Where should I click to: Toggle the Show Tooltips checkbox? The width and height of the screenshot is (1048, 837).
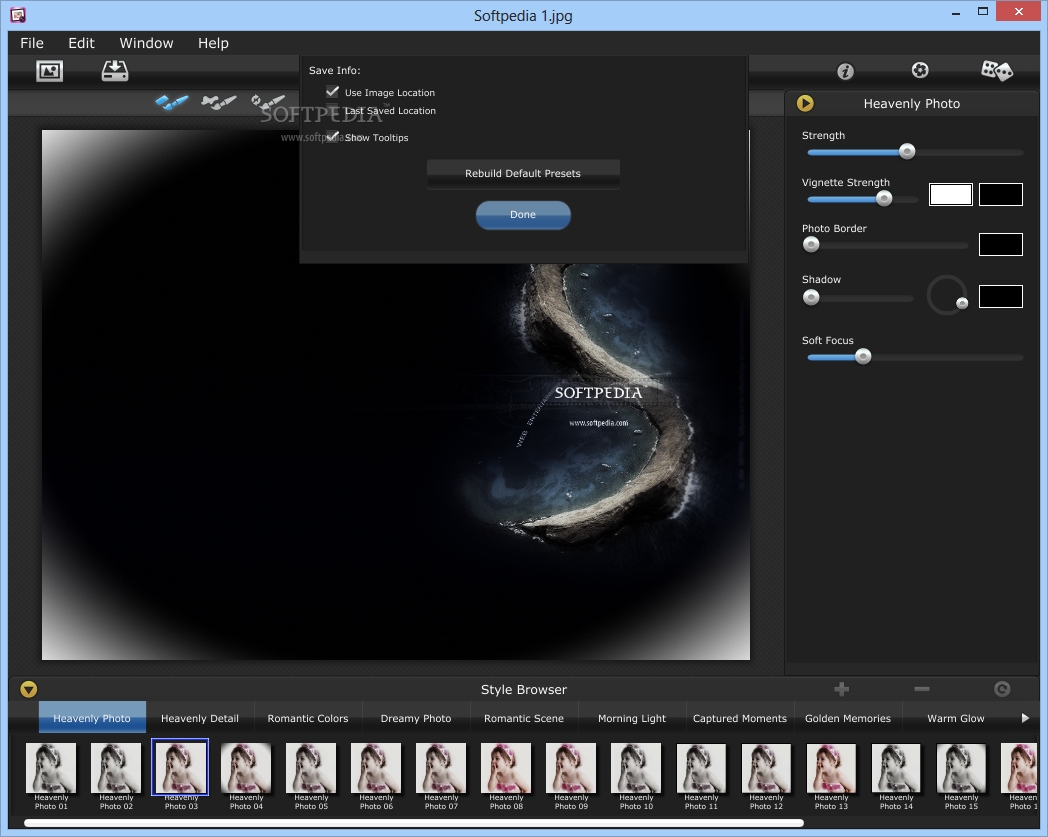coord(332,136)
